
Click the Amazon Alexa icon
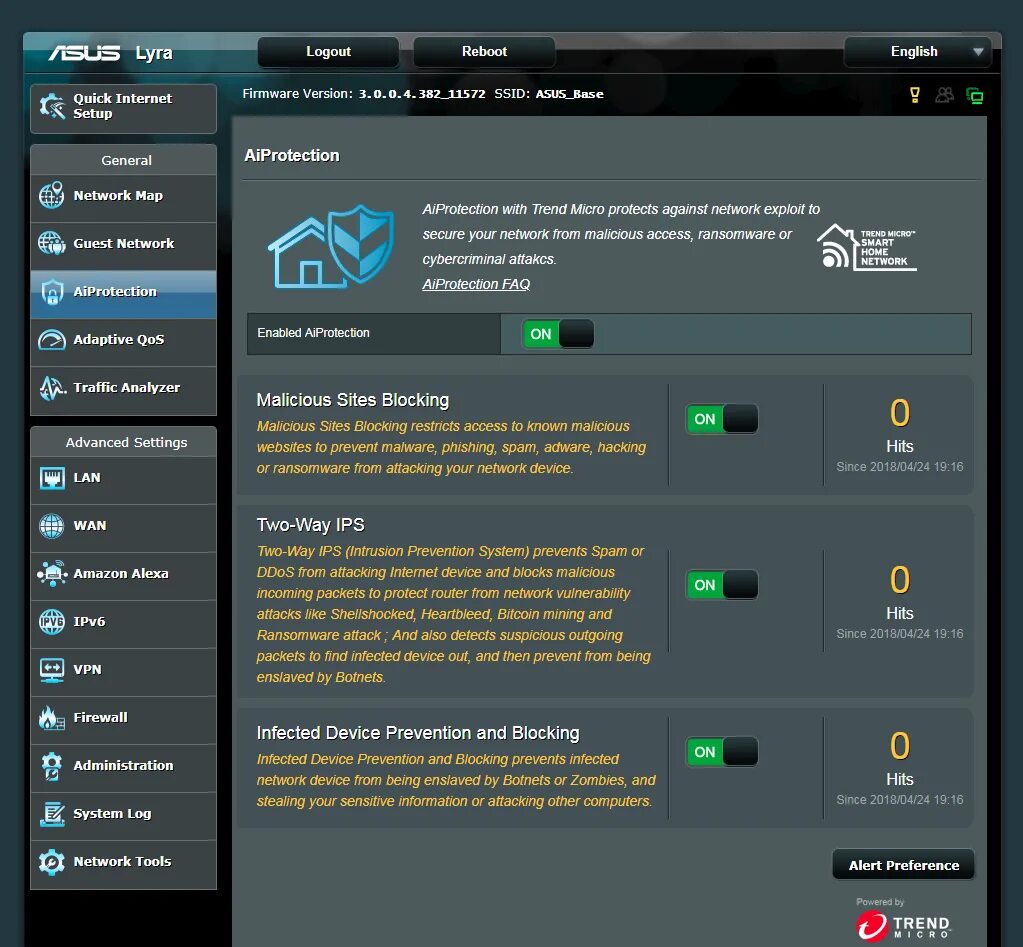[x=52, y=573]
